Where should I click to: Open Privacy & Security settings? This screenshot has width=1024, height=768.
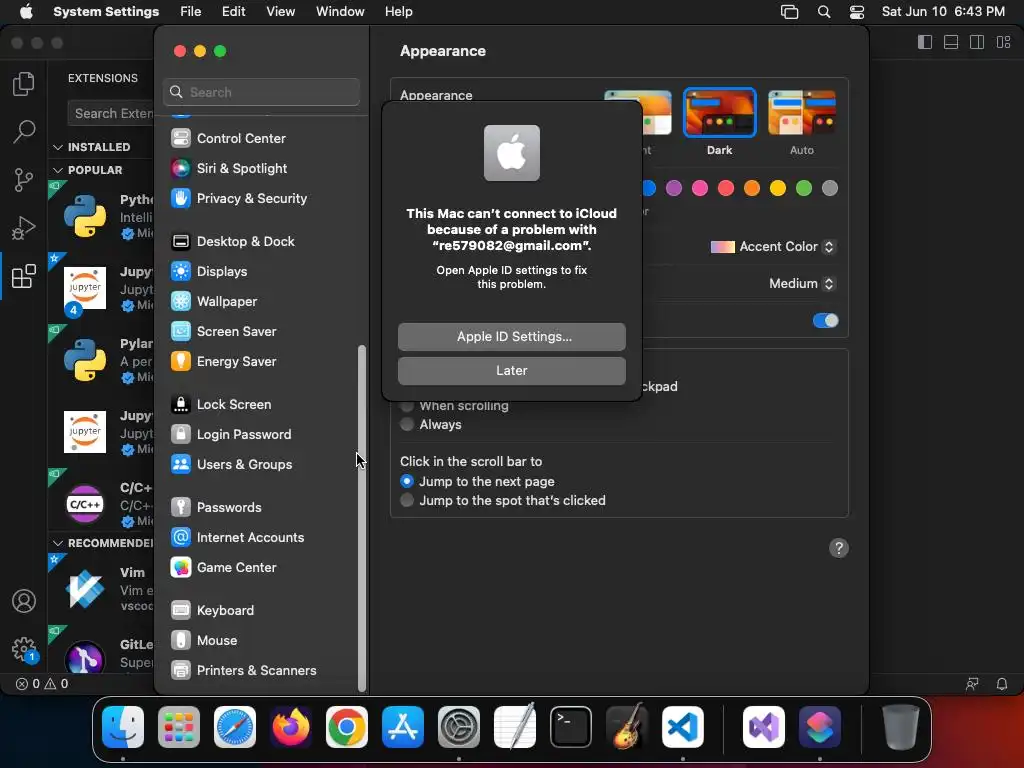coord(238,199)
